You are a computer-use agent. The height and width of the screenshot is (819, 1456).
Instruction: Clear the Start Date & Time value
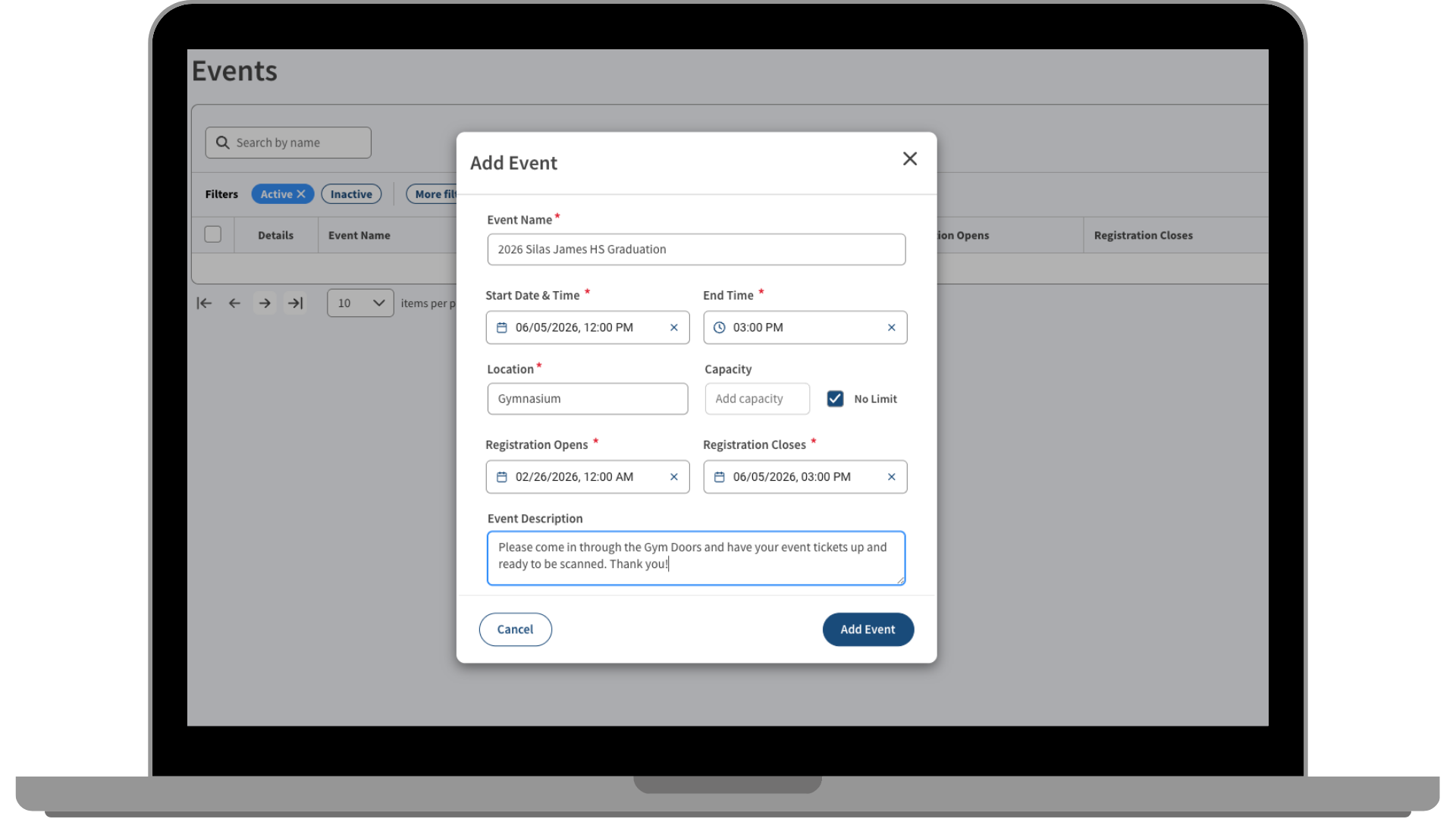click(x=673, y=328)
